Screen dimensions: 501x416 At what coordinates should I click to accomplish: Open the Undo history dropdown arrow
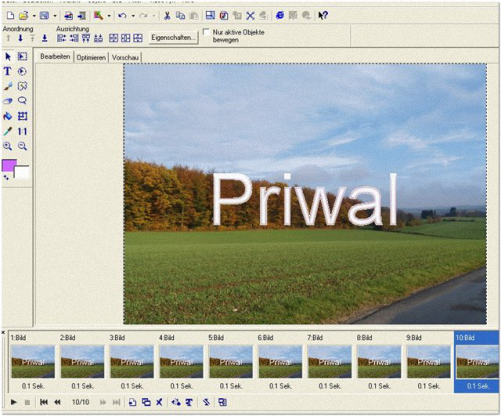133,16
